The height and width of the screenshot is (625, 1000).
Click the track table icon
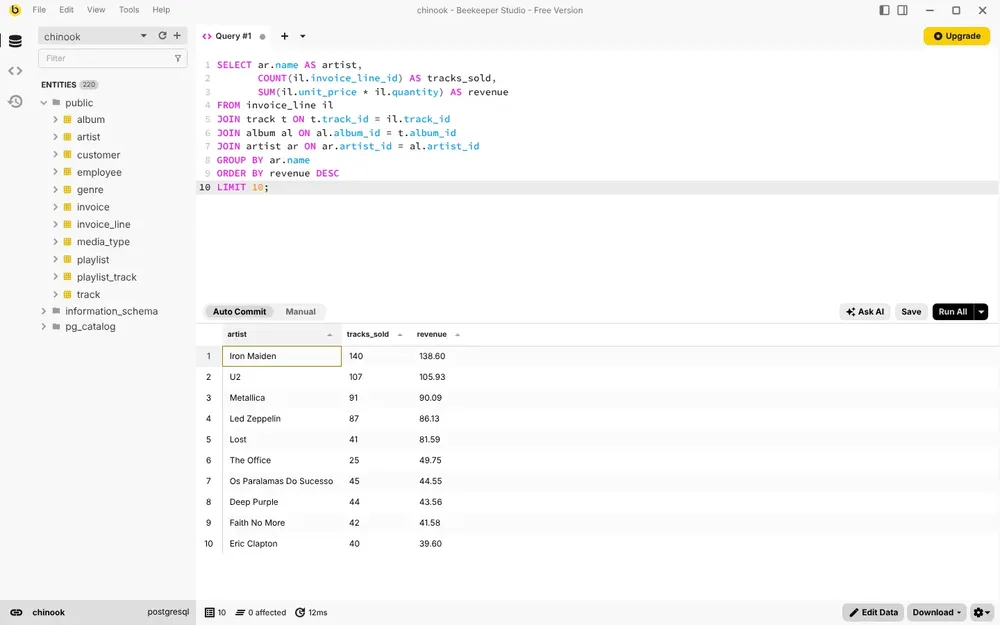click(x=68, y=294)
